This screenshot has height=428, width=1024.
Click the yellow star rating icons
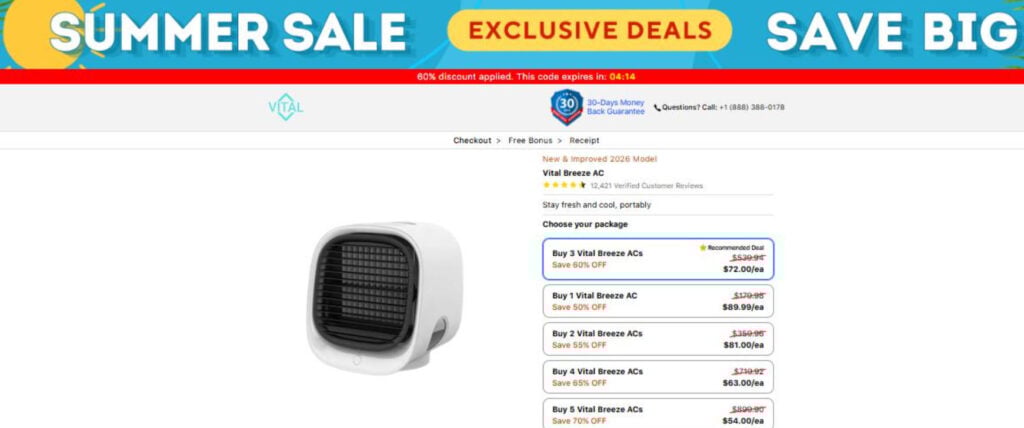coord(564,186)
